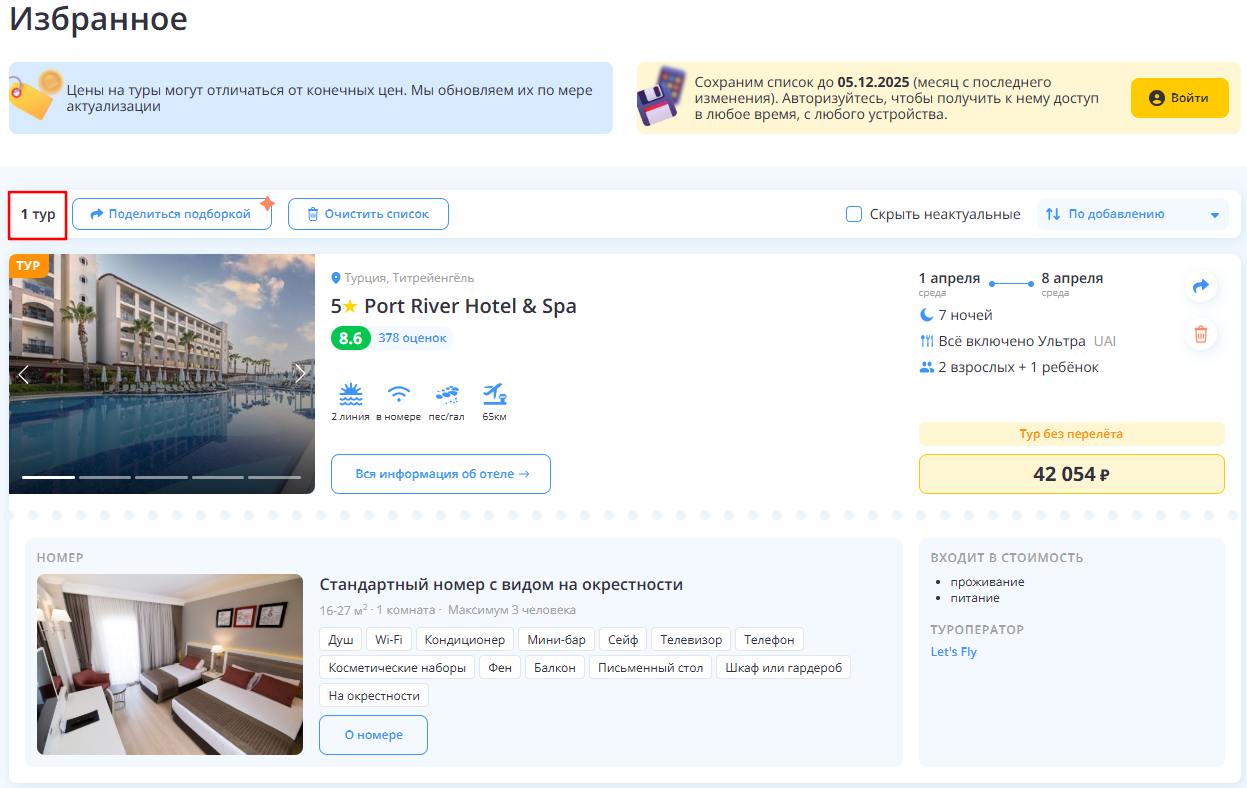
Task: Open Вся информация об отеле link
Action: point(441,474)
